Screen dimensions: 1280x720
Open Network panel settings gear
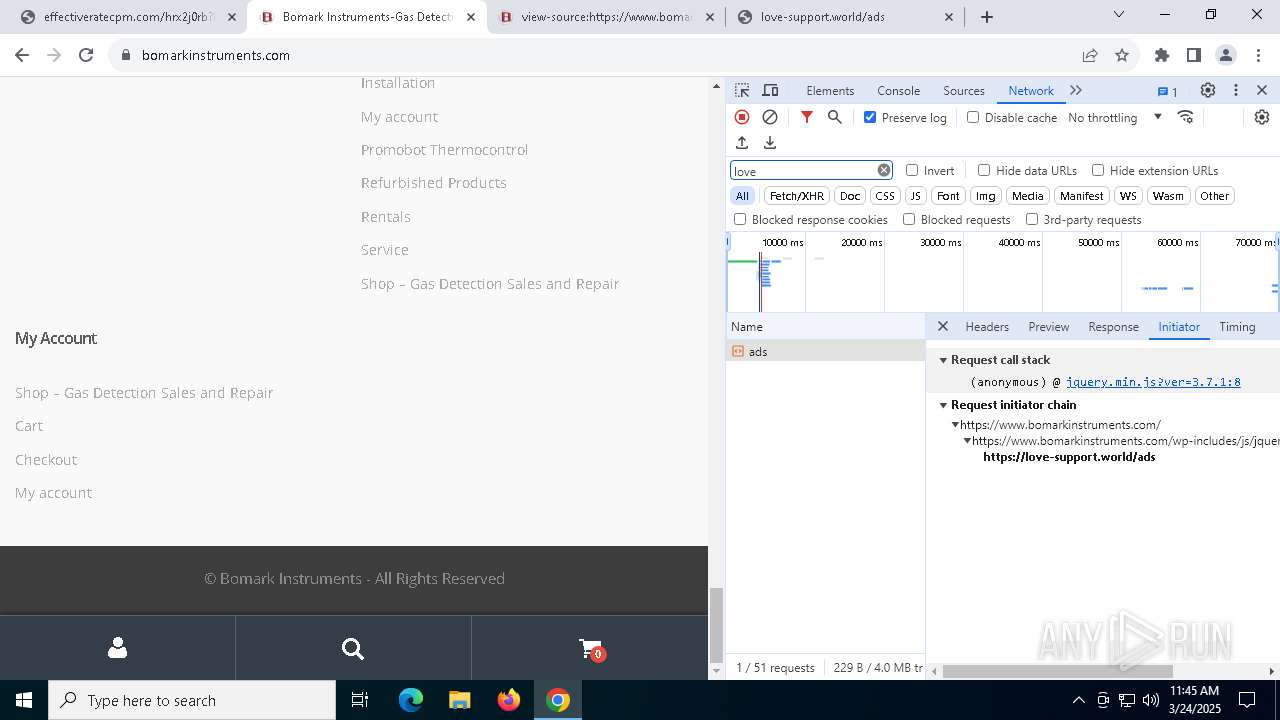click(1262, 117)
